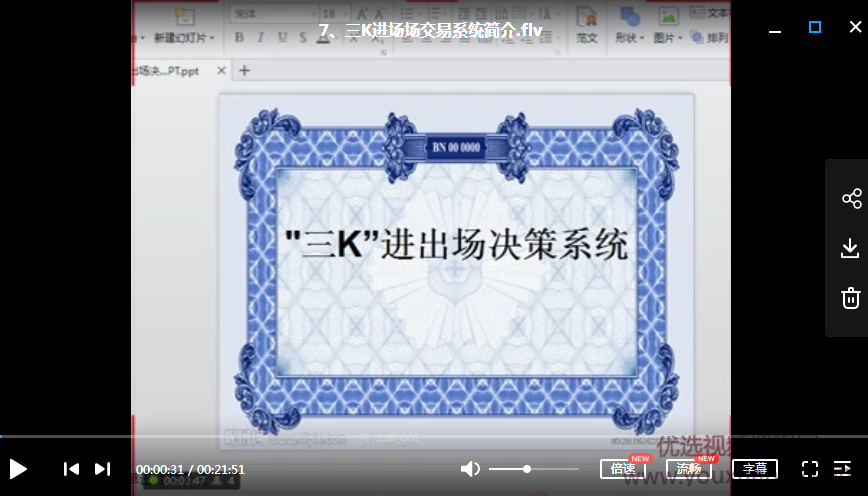The height and width of the screenshot is (496, 868).
Task: Open the 字幕 subtitle settings
Action: coord(755,468)
